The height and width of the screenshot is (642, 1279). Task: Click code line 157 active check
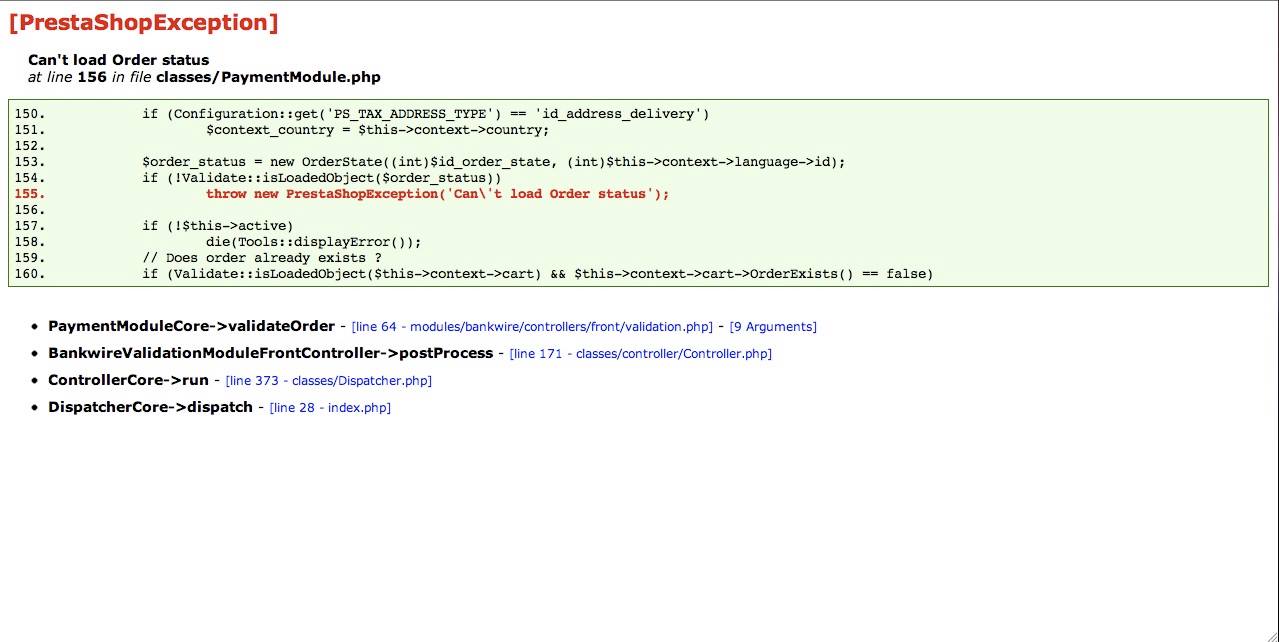coord(217,226)
